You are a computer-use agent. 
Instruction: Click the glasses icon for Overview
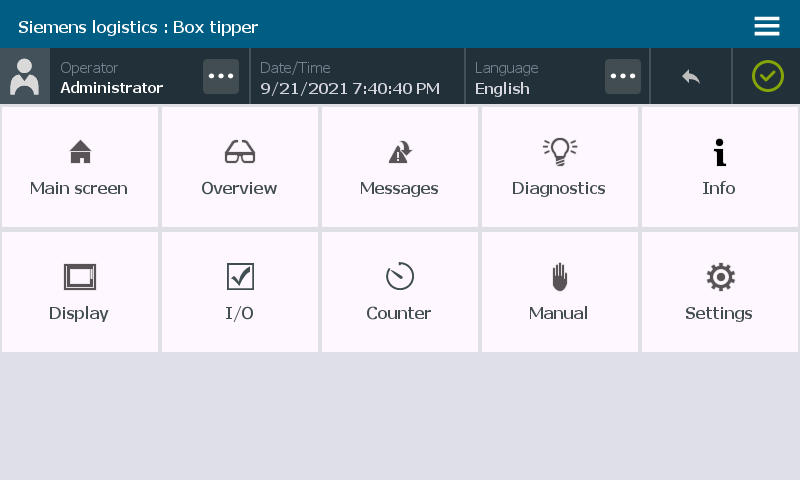(x=240, y=152)
